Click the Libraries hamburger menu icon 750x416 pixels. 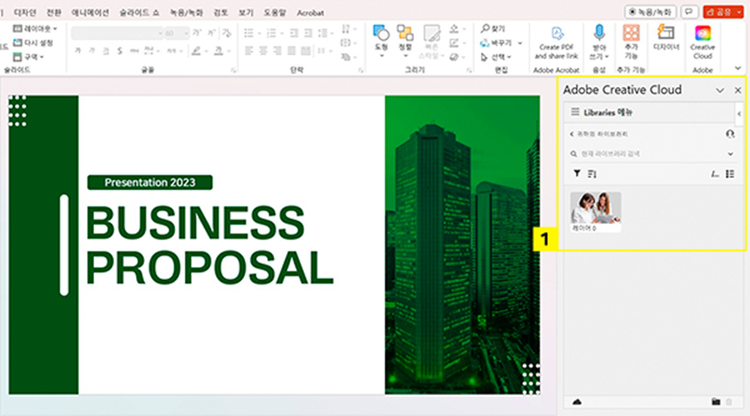[x=575, y=112]
